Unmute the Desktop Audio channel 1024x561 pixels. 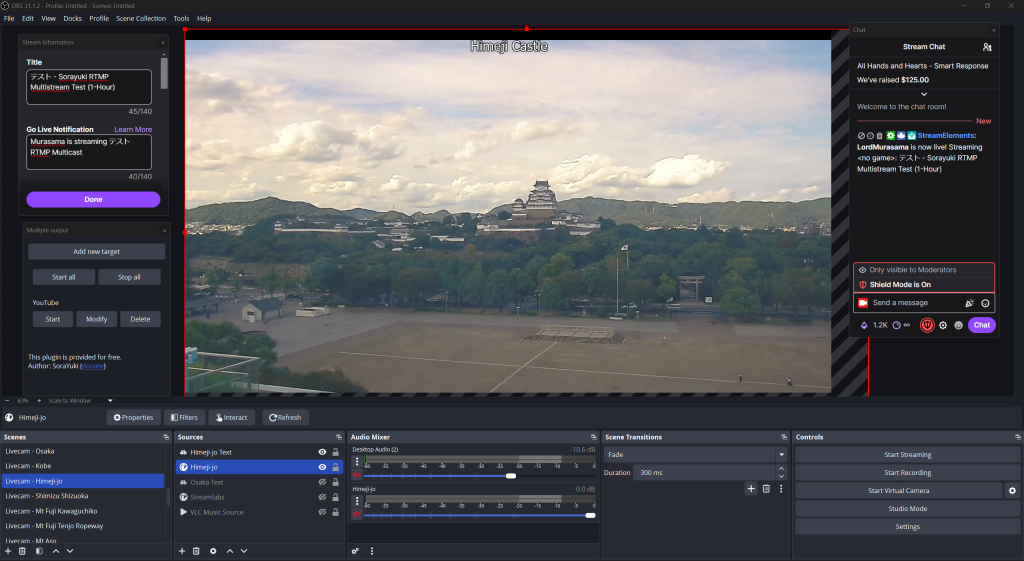click(x=356, y=476)
